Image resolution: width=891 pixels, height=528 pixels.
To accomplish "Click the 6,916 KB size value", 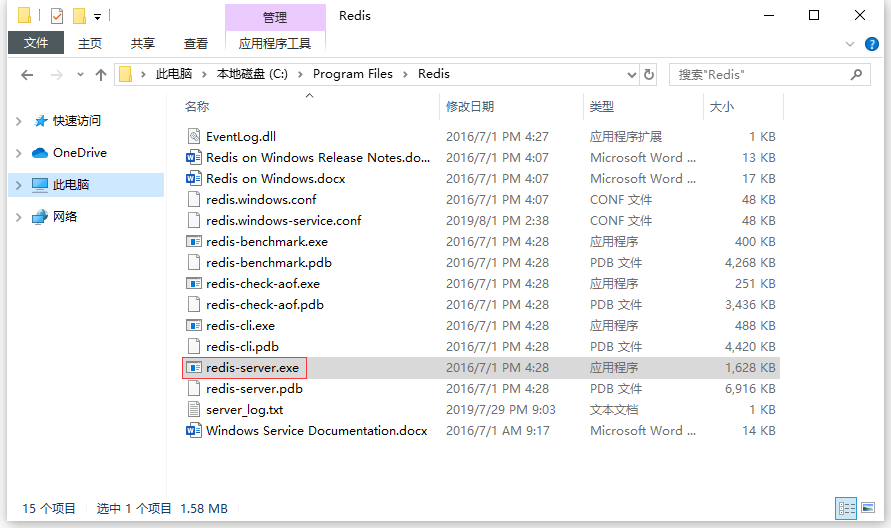I will pyautogui.click(x=750, y=389).
